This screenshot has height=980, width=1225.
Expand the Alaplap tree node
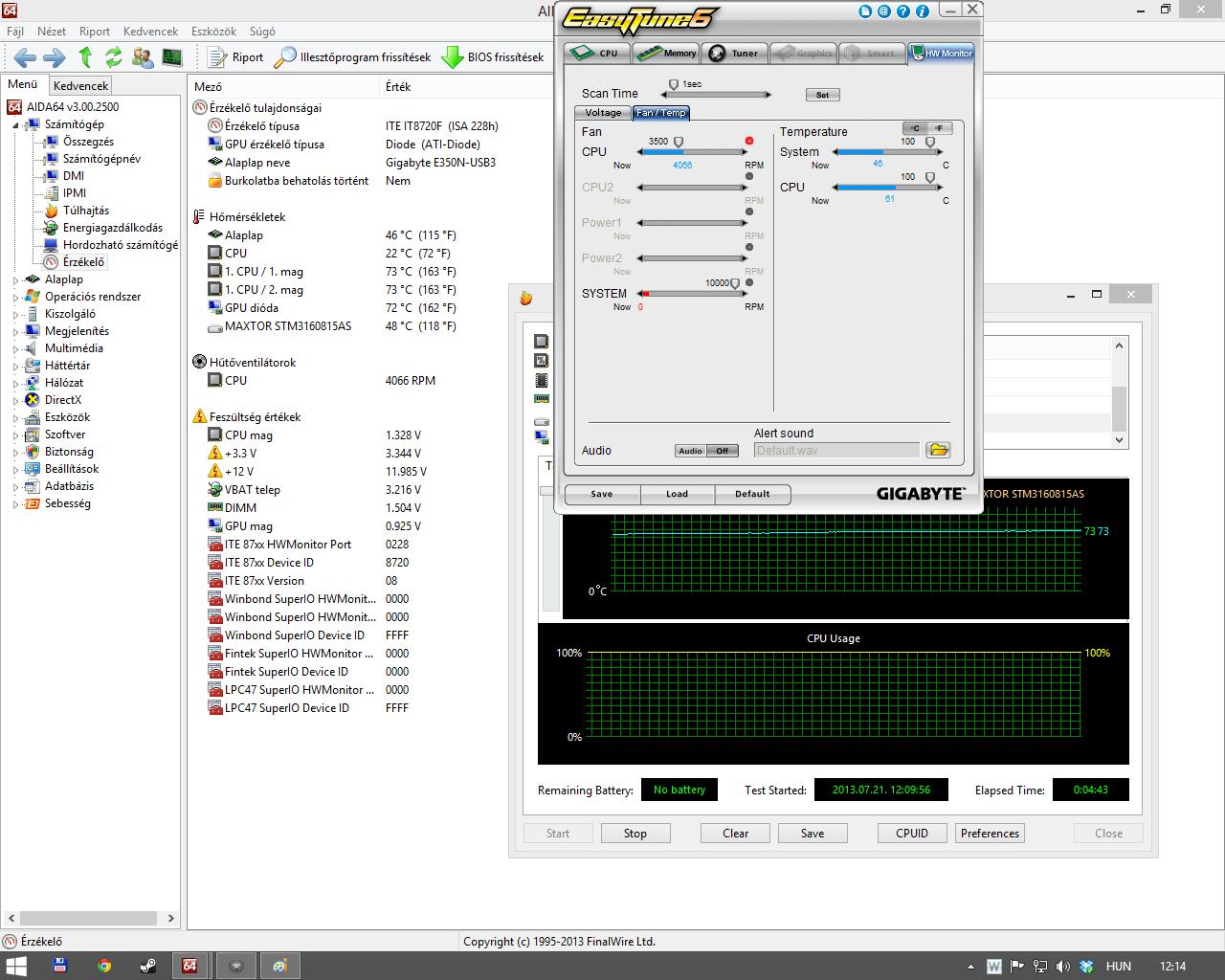(16, 280)
